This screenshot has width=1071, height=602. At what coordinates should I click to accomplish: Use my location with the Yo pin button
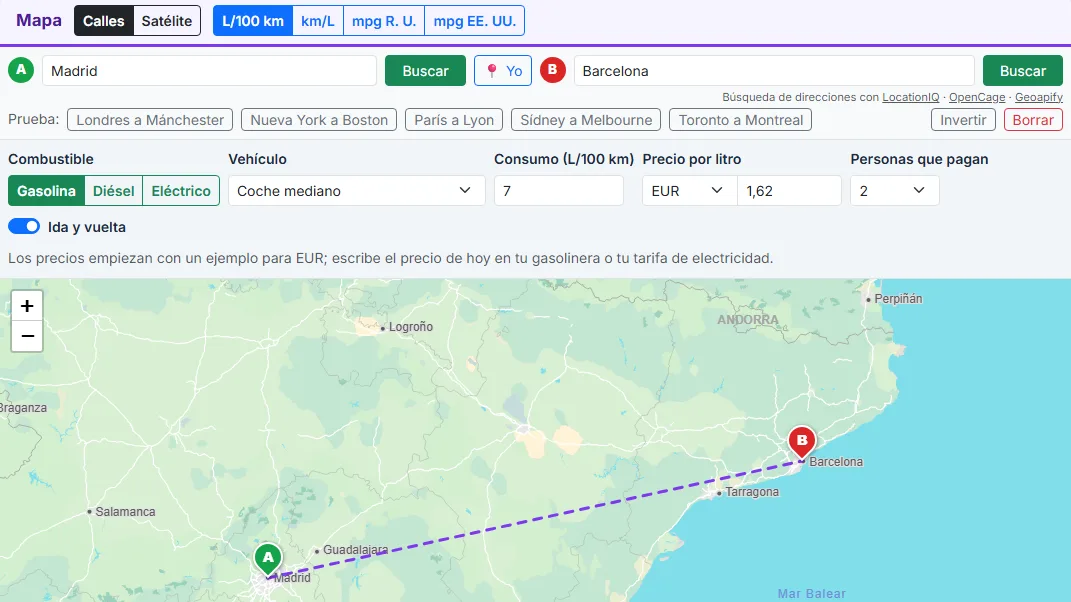click(x=503, y=71)
